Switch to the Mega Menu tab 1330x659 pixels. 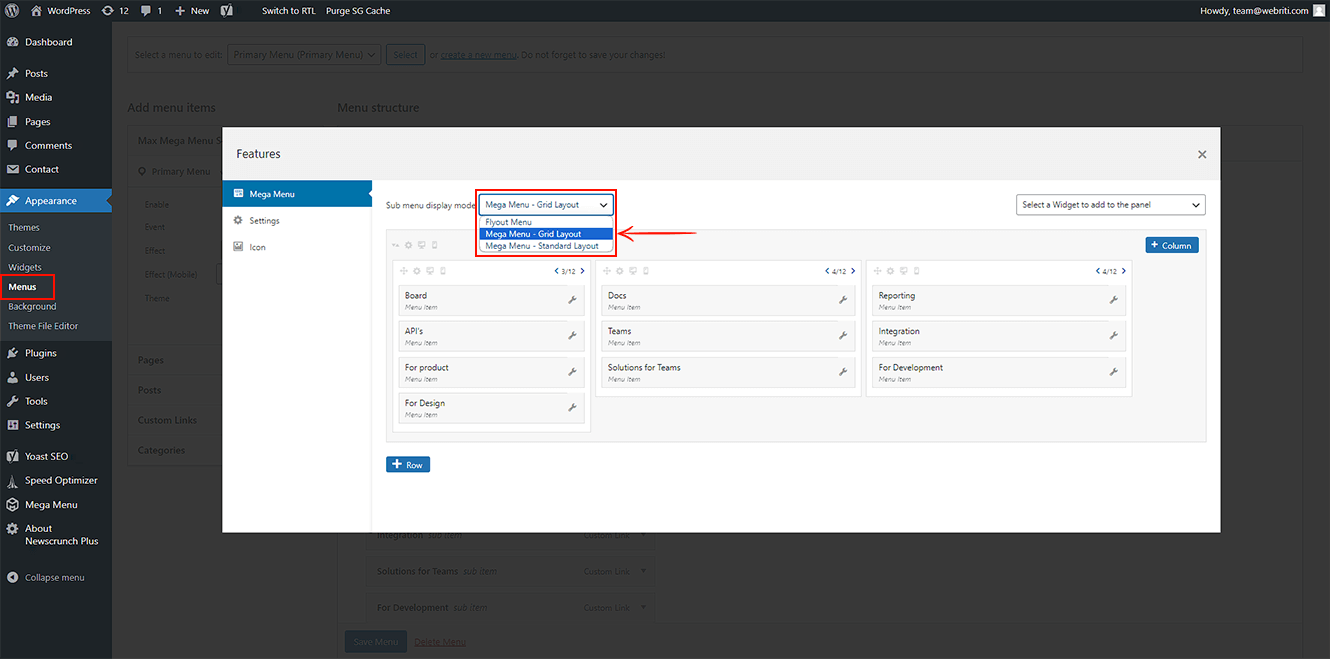pyautogui.click(x=297, y=194)
